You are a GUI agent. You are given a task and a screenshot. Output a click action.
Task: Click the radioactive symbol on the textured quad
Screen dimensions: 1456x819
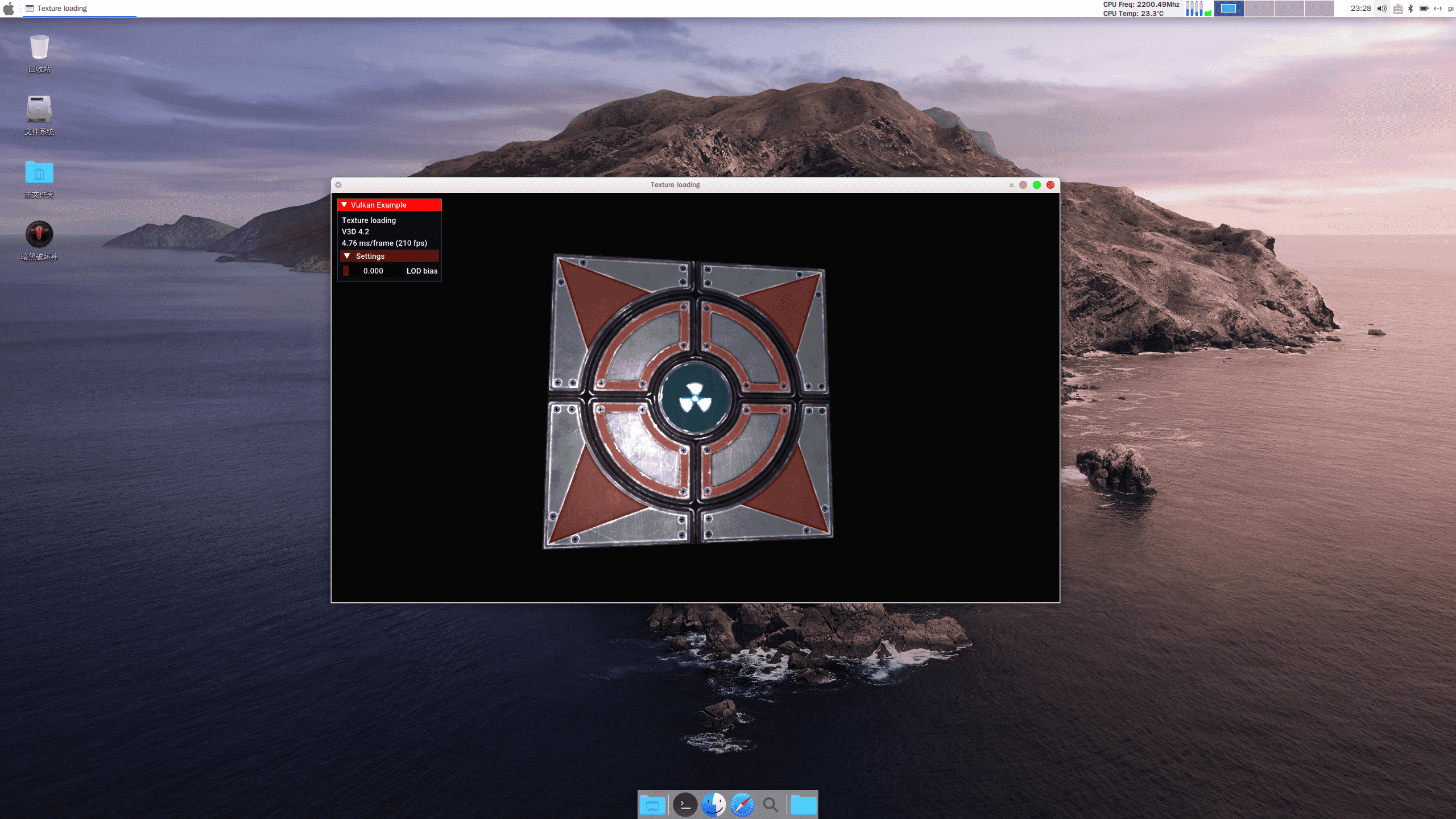coord(695,398)
